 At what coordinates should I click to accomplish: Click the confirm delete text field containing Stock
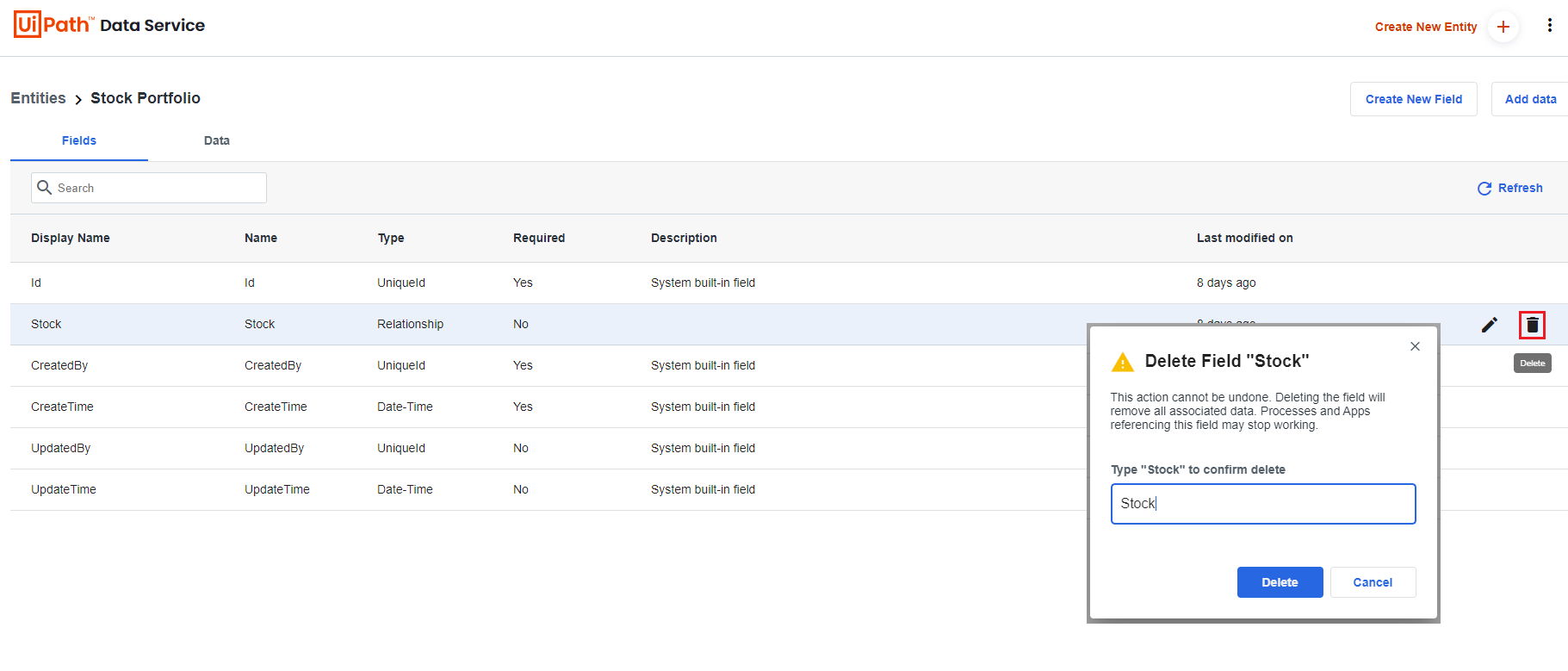(1263, 504)
